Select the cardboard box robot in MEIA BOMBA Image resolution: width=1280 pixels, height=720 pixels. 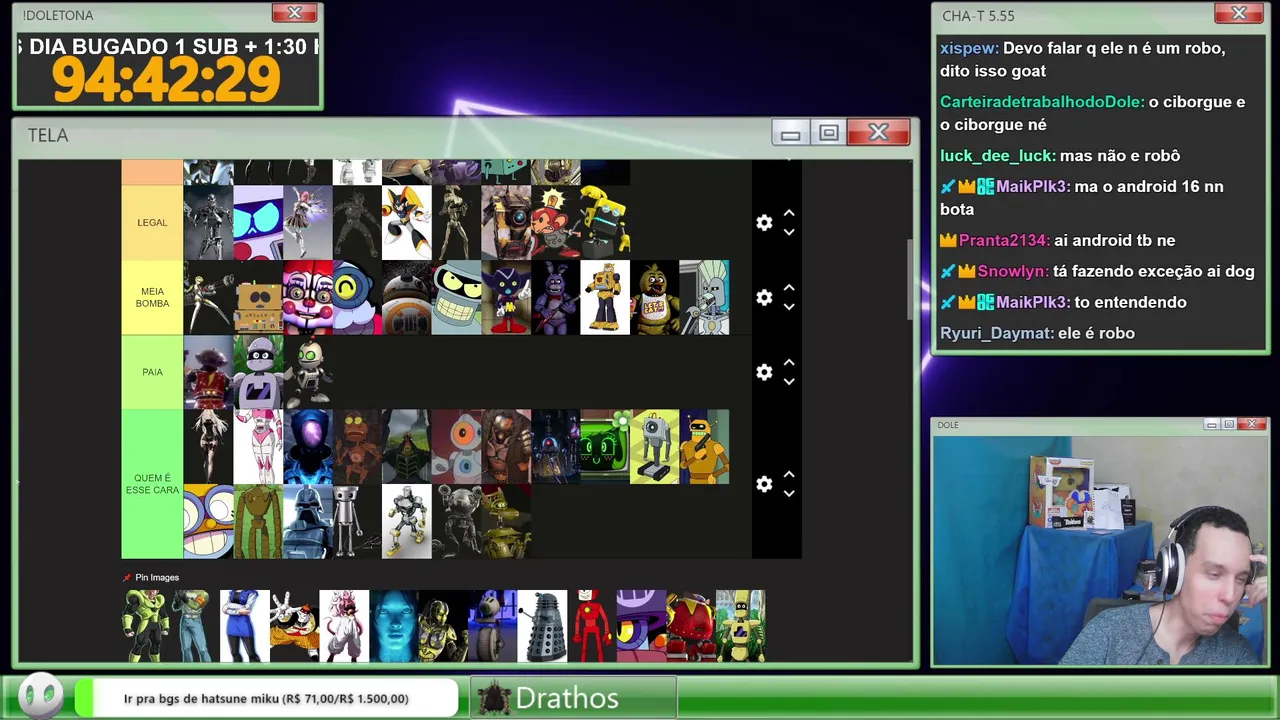click(258, 297)
